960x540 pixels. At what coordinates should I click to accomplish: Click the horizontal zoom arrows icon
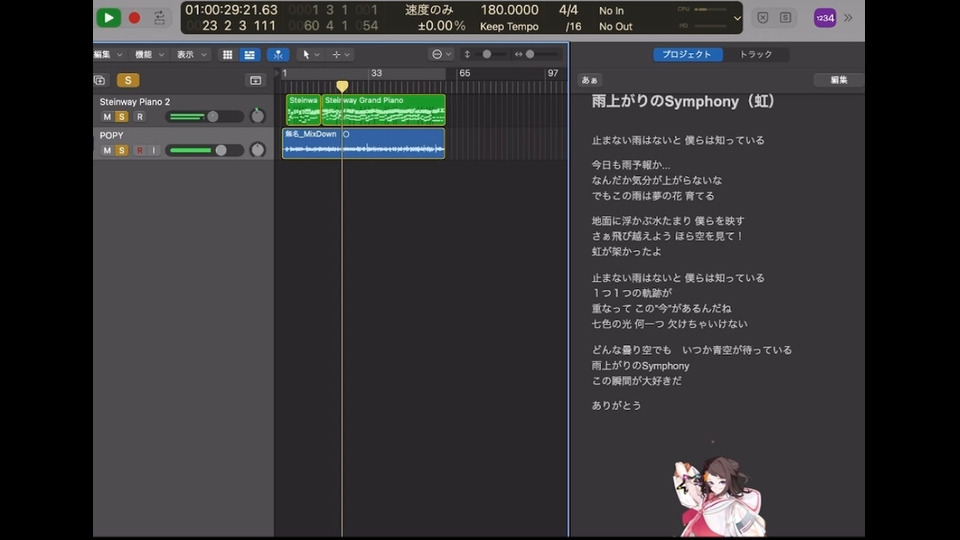tap(518, 54)
